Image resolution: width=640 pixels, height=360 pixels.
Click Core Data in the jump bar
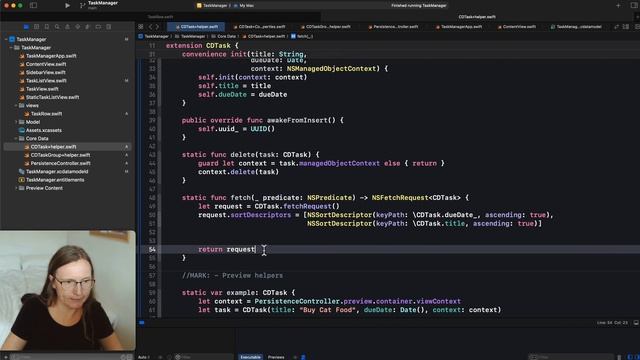[x=227, y=36]
